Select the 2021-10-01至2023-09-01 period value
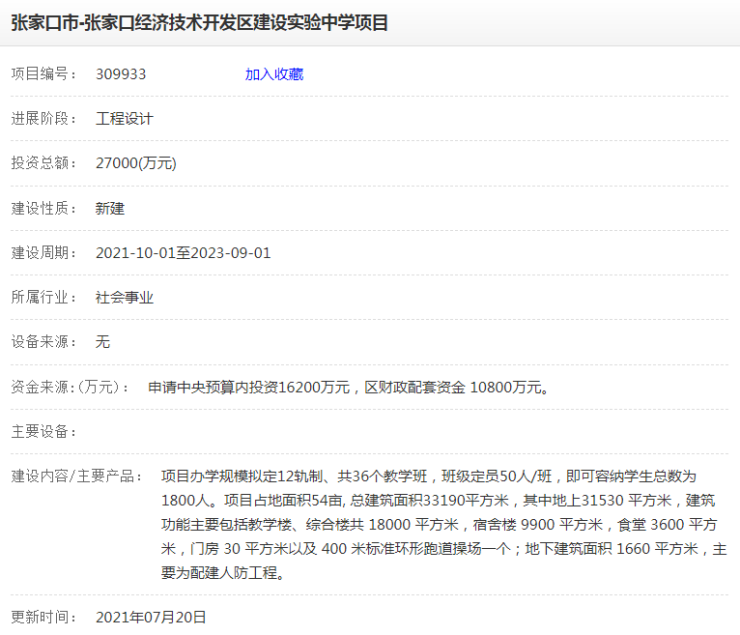740x635 pixels. pyautogui.click(x=183, y=253)
